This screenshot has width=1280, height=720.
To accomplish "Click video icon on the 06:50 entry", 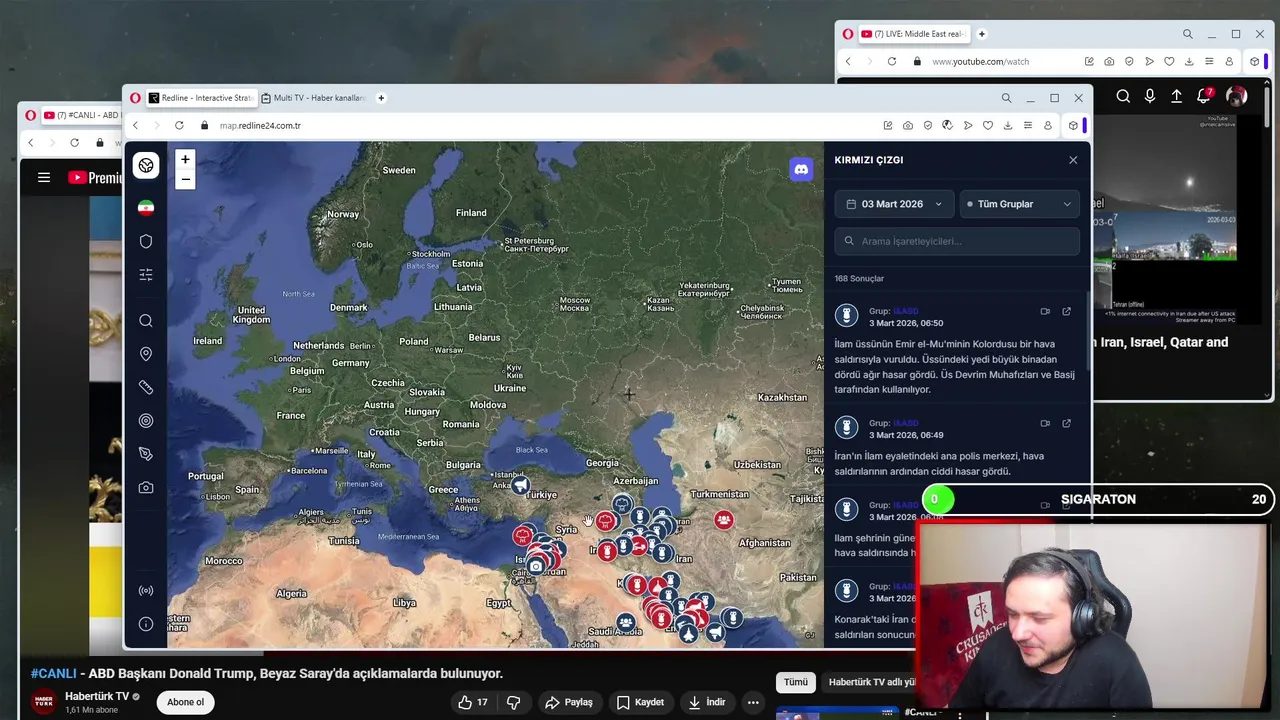I will pyautogui.click(x=1045, y=311).
